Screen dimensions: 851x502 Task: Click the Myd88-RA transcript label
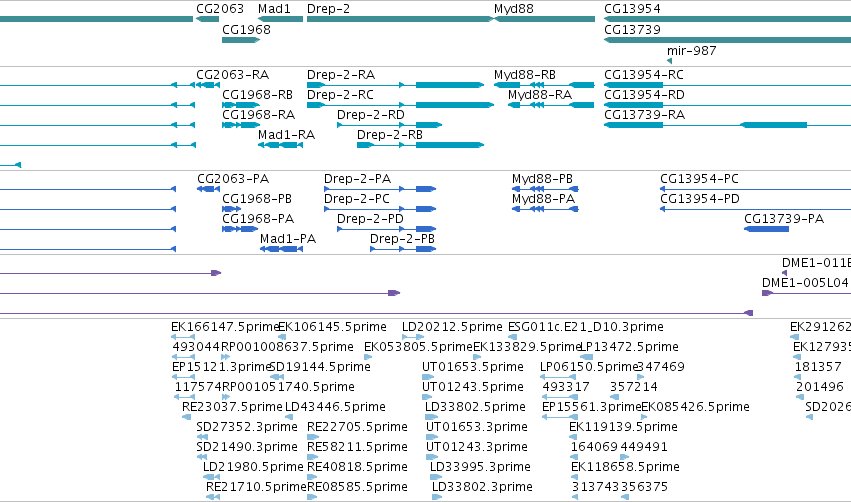pos(540,94)
